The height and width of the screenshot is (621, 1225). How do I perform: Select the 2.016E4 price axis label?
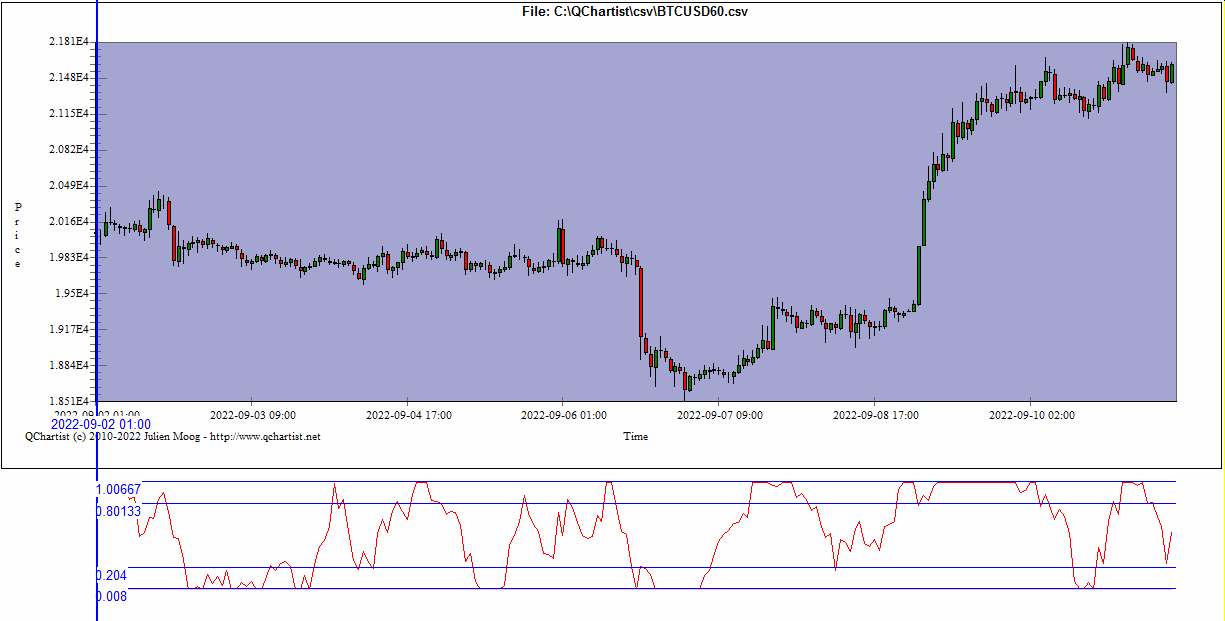point(69,221)
